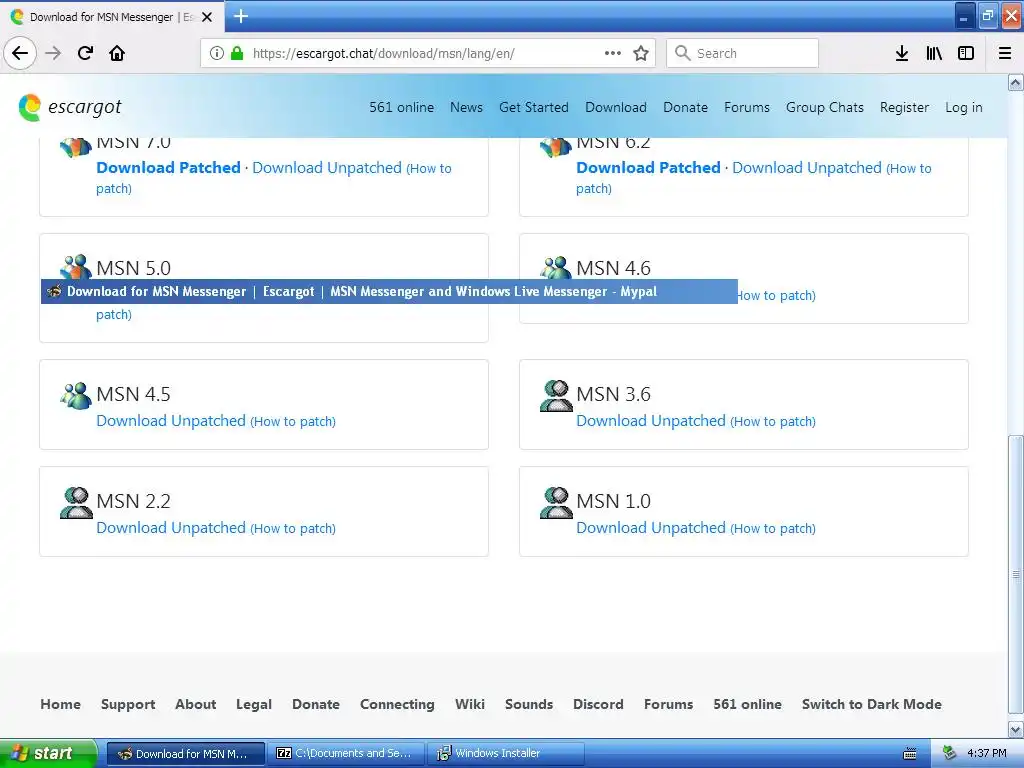This screenshot has width=1024, height=768.
Task: Go back using the browser back arrow
Action: tap(20, 53)
